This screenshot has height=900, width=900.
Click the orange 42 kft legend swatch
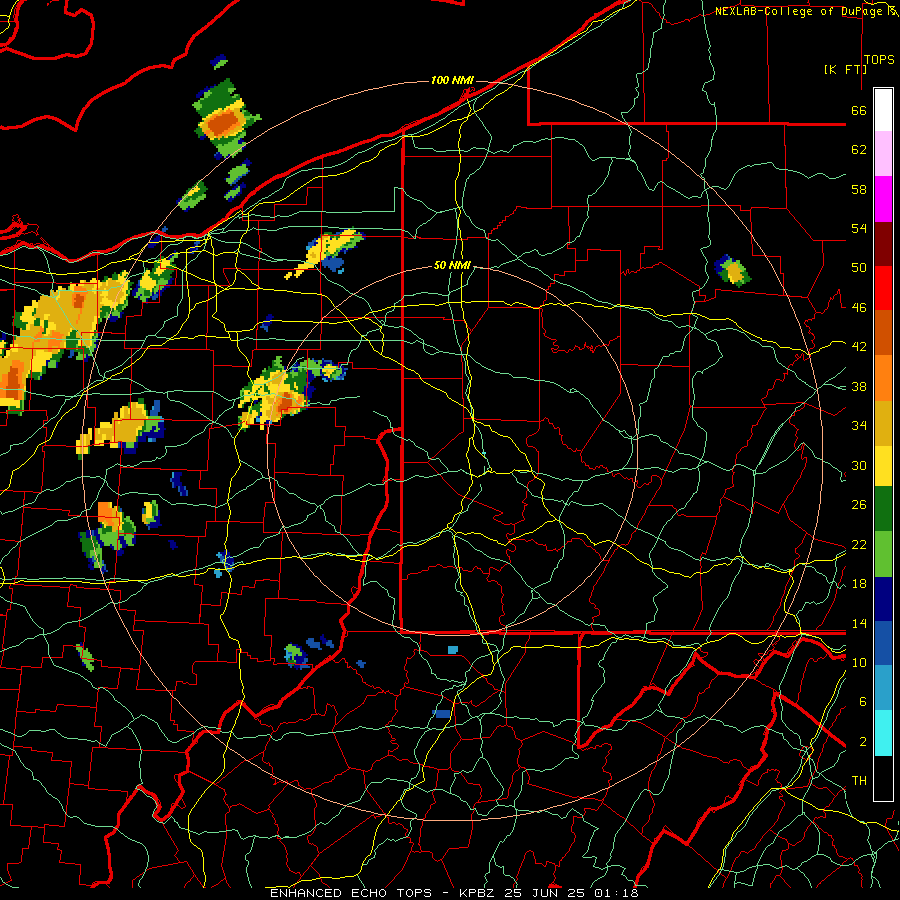883,378
